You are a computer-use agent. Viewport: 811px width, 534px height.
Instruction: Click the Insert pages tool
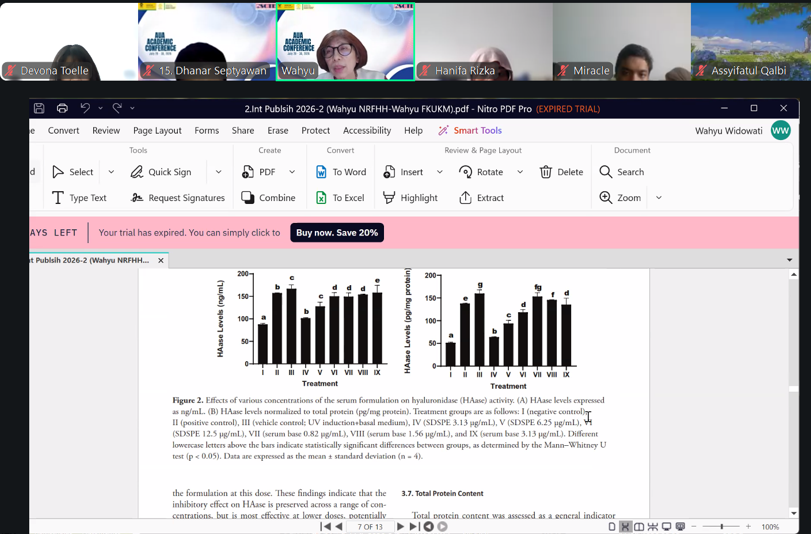[x=403, y=172]
